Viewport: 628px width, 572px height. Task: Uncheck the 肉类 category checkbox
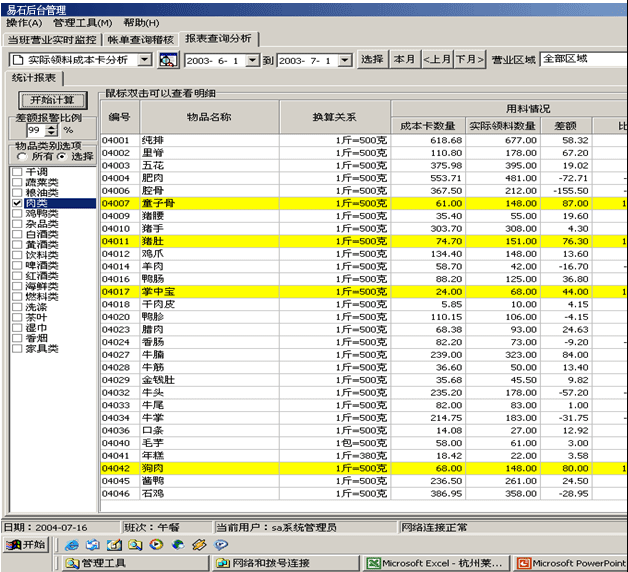tap(17, 203)
